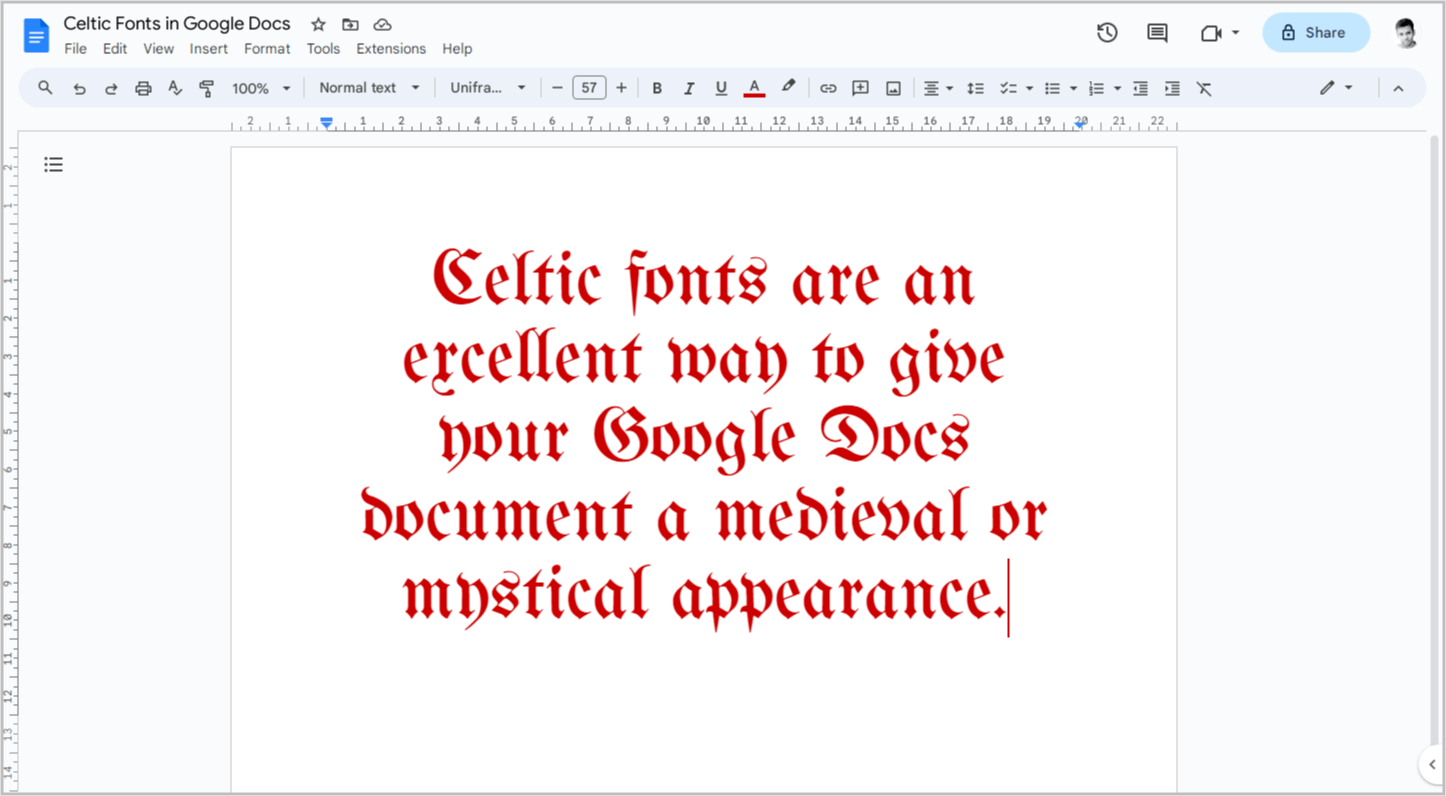Open the Google Docs home icon
Image resolution: width=1446 pixels, height=796 pixels.
(36, 36)
